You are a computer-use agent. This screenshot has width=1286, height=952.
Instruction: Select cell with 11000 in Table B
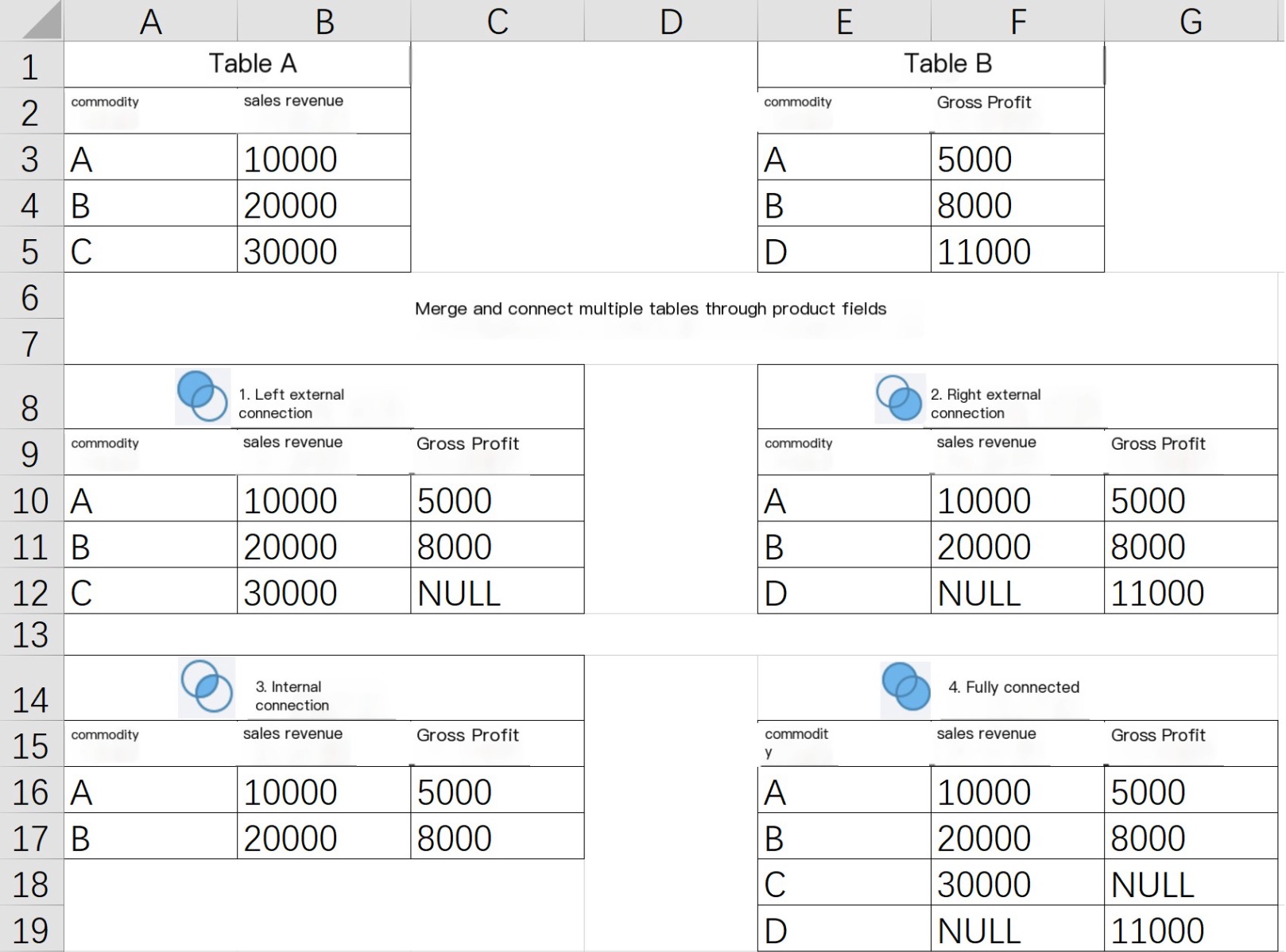pyautogui.click(x=1017, y=251)
